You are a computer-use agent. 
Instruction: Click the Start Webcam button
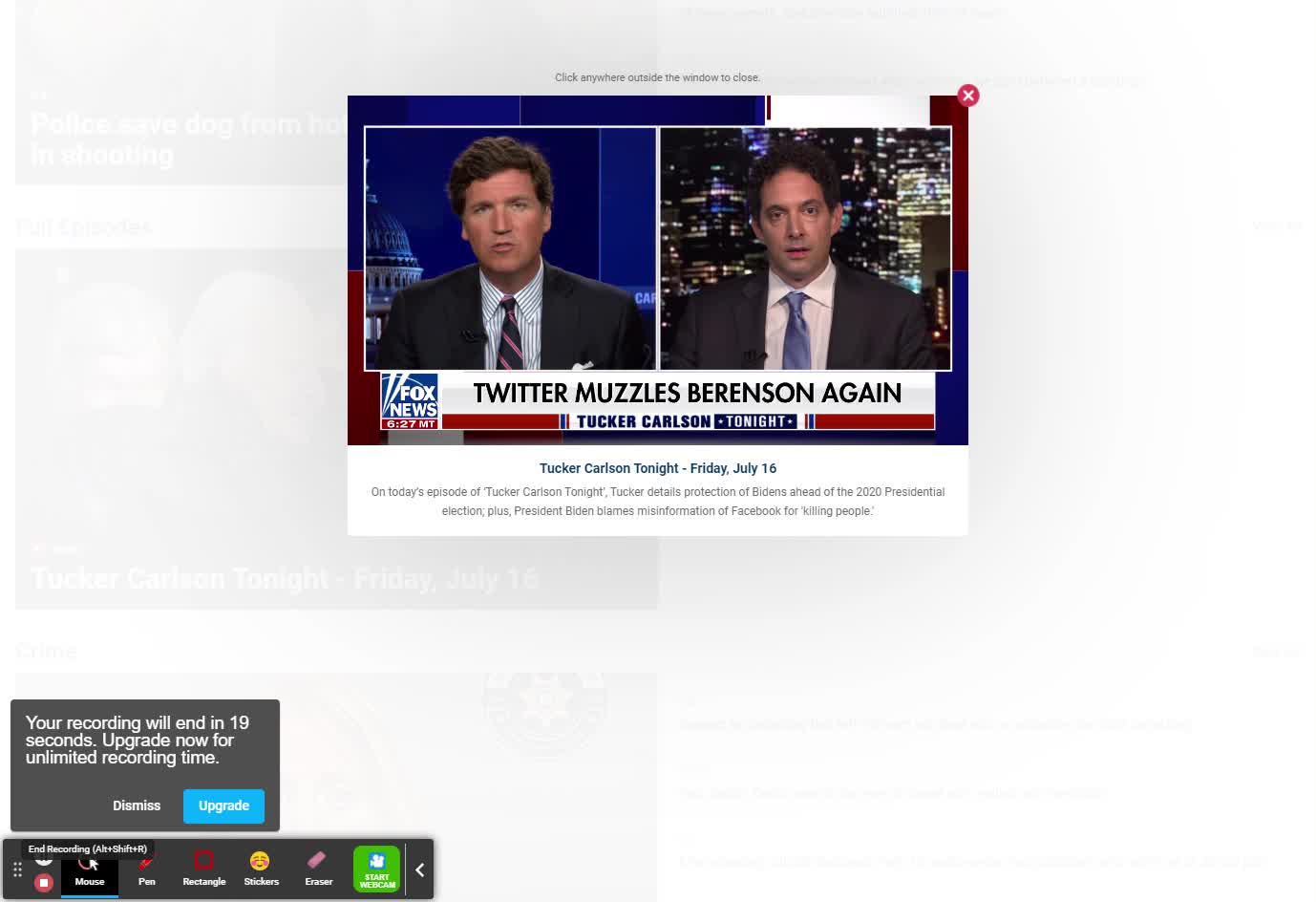(x=376, y=870)
